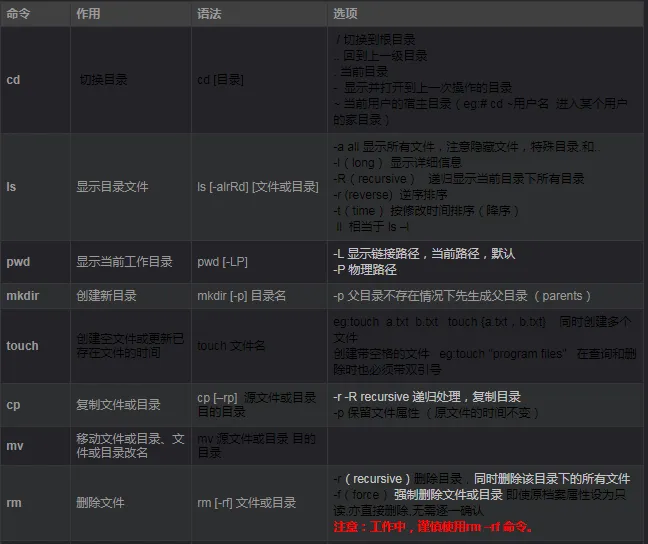Click the '-r -R recursive 递归处理' line

click(427, 397)
